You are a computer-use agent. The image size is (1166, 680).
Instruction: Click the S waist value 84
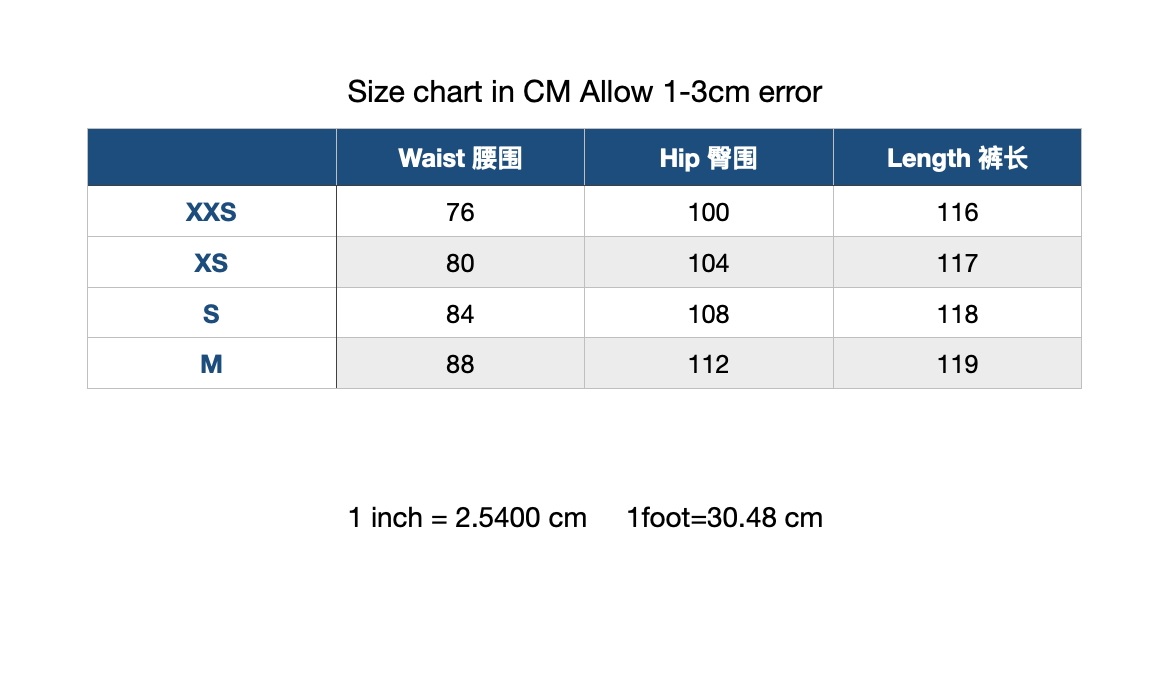(460, 314)
